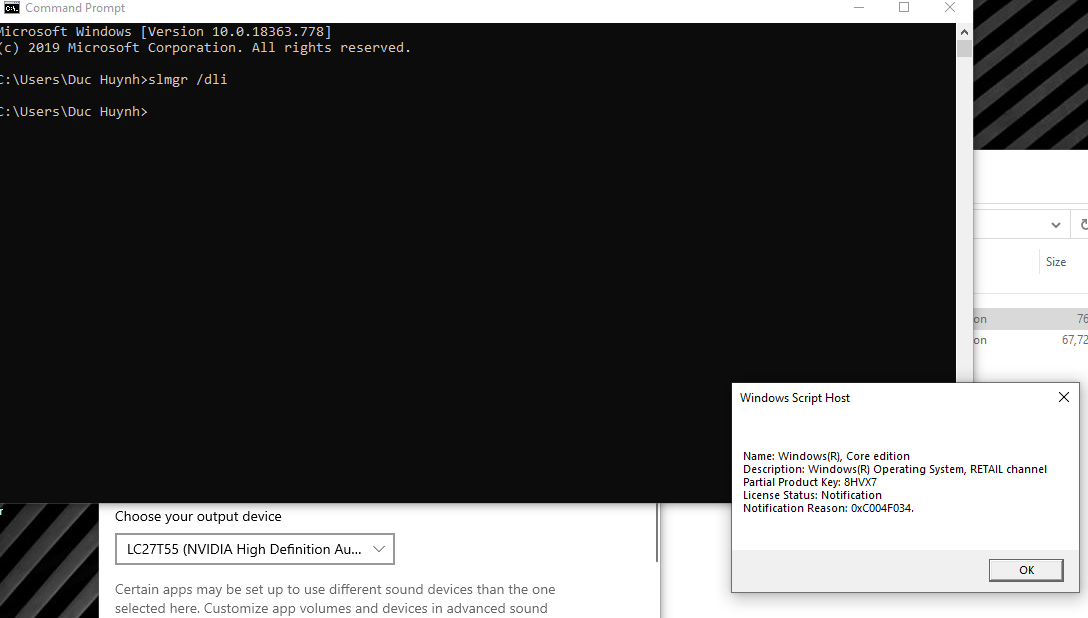This screenshot has width=1088, height=618.
Task: Close the Windows Script Host dialog
Action: click(x=1063, y=397)
